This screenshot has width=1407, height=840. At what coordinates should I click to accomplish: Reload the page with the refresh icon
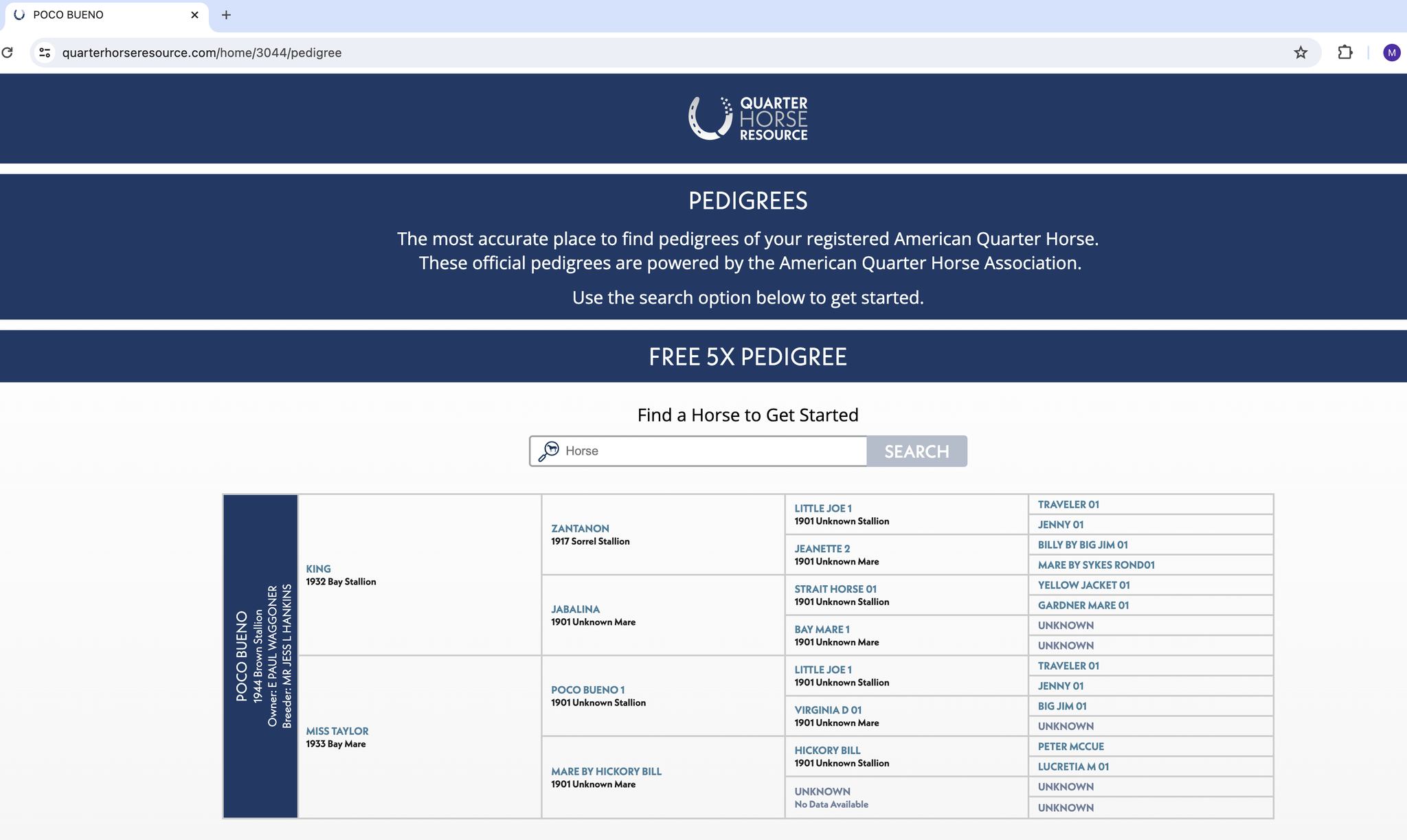(x=7, y=53)
